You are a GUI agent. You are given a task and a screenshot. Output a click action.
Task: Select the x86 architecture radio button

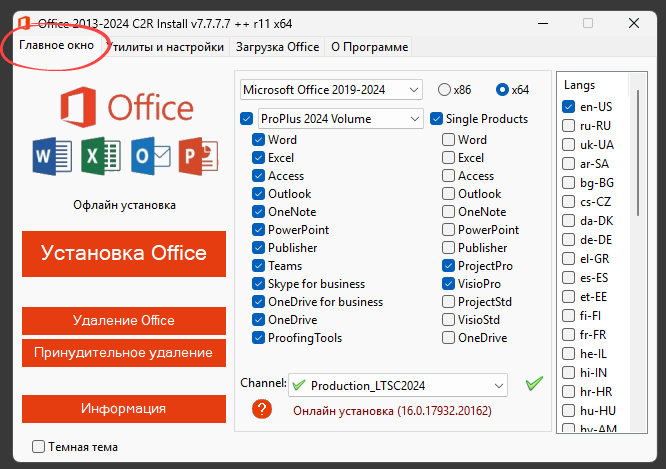[x=444, y=90]
